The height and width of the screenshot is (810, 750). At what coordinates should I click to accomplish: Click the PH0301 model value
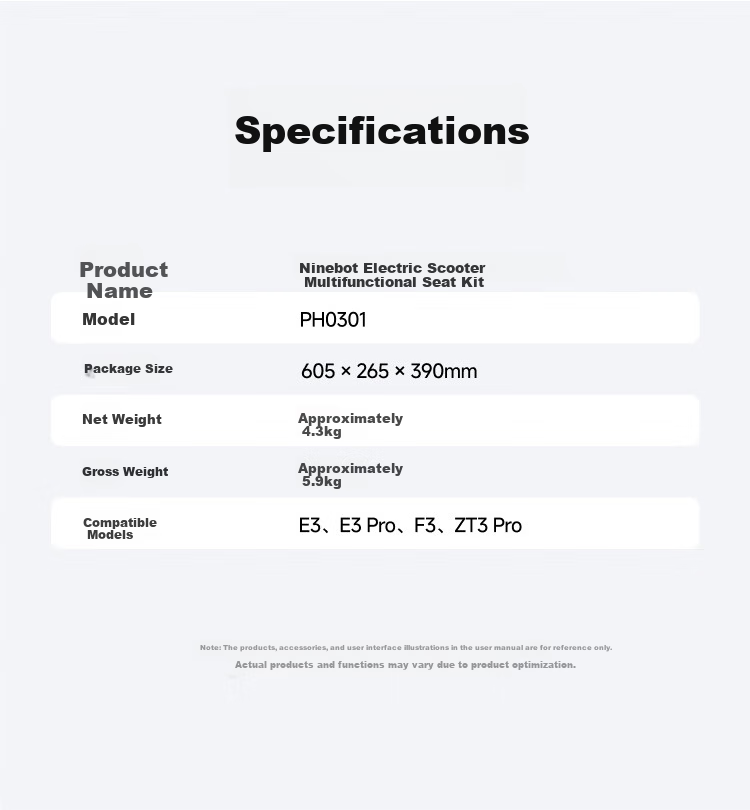(x=333, y=320)
